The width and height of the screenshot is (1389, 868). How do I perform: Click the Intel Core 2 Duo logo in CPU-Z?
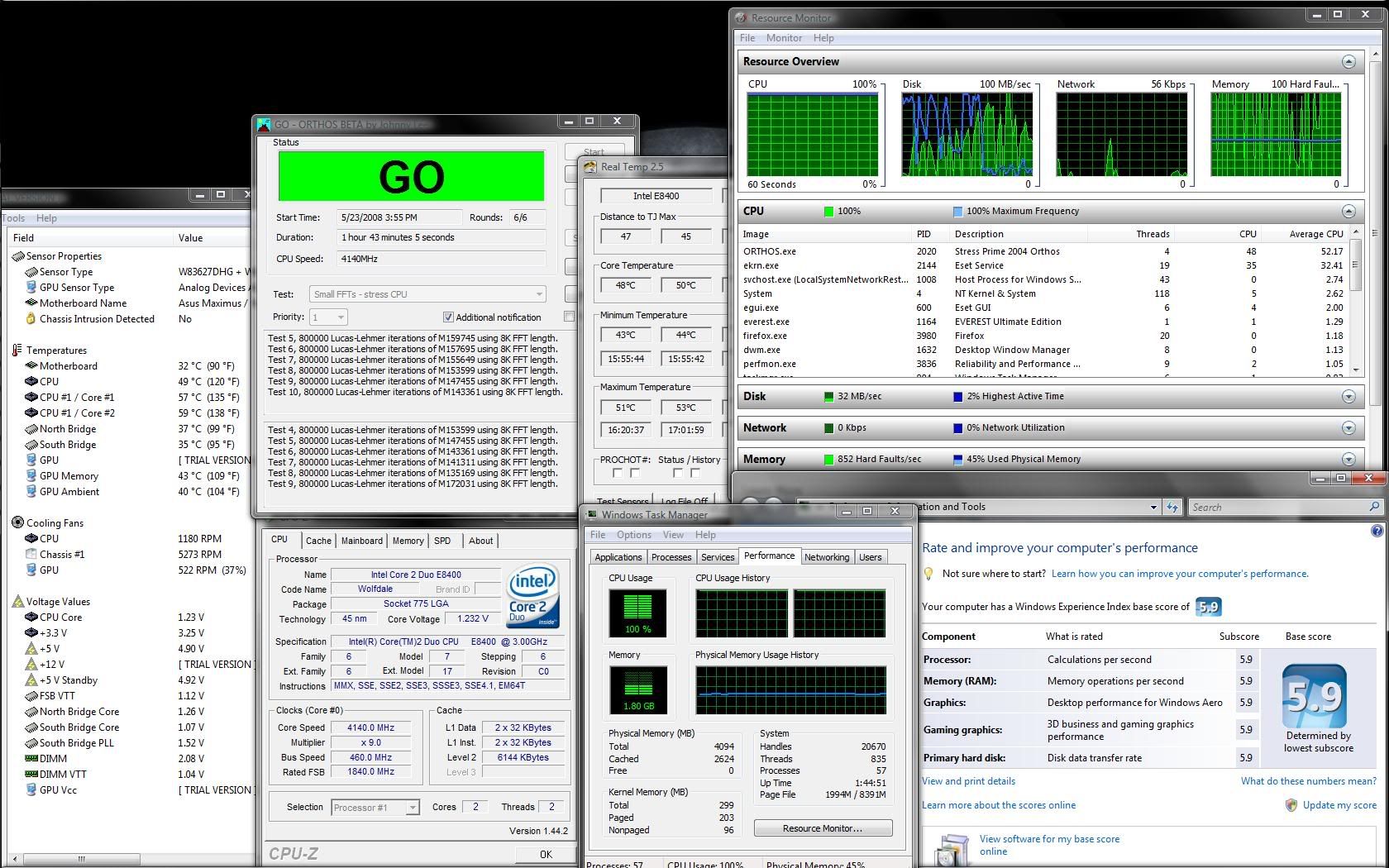533,595
